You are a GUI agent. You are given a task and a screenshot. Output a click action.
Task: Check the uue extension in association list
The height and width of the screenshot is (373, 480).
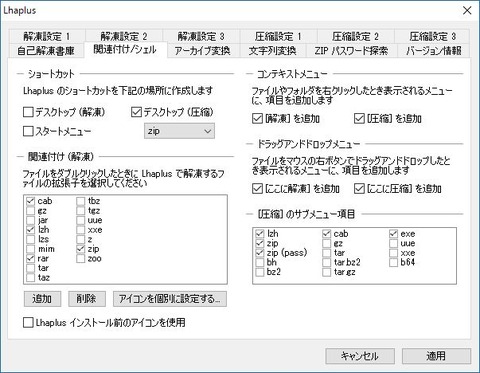tap(81, 220)
